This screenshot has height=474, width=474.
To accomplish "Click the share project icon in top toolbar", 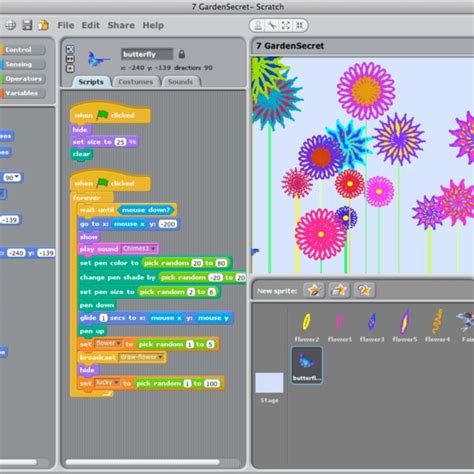I will click(x=43, y=25).
